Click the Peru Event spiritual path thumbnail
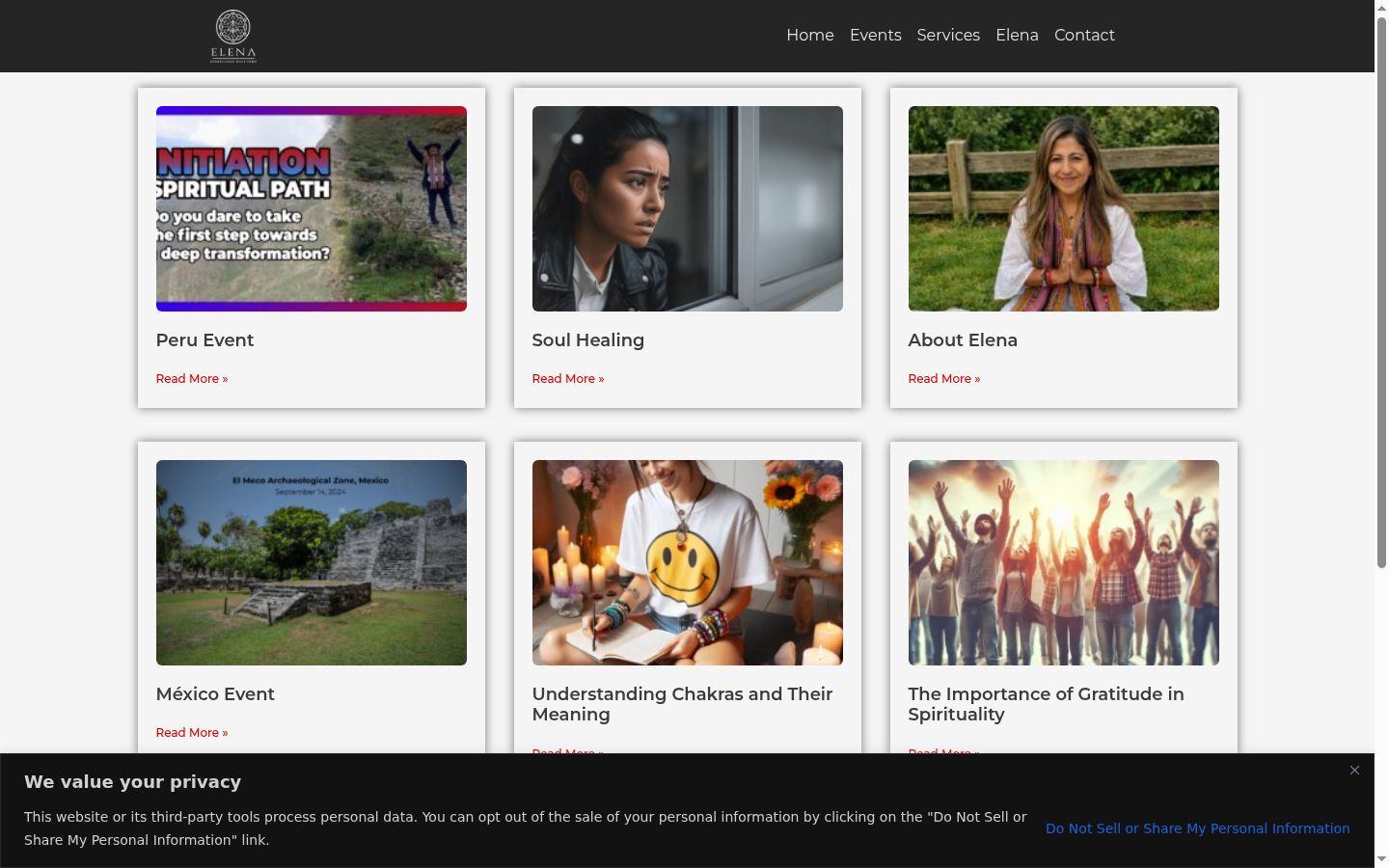Viewport: 1389px width, 868px height. 312,208
